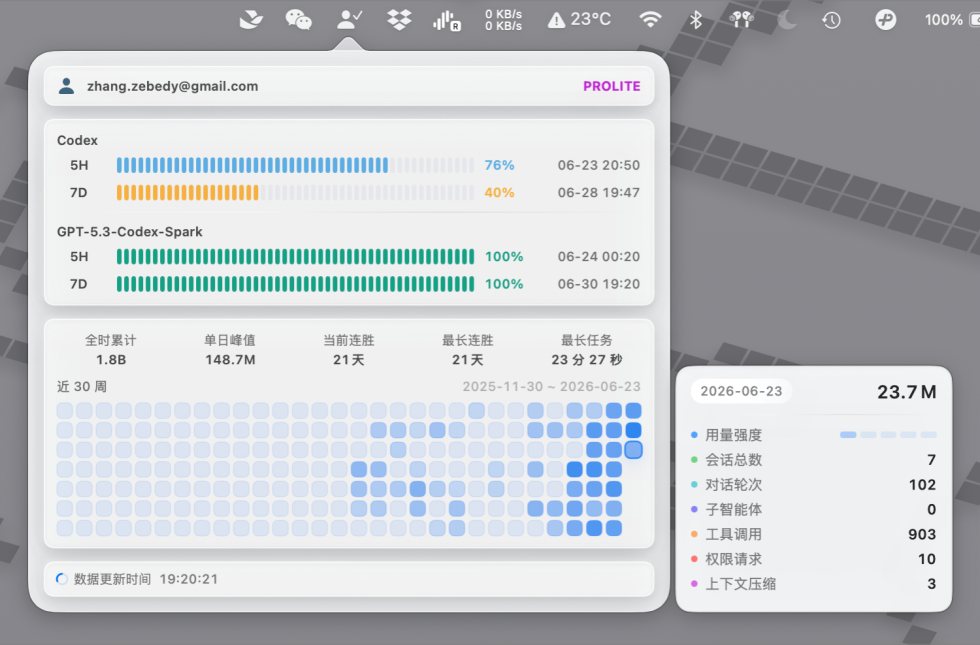Image resolution: width=980 pixels, height=645 pixels.
Task: Click the GPT-5.3-Codex-Spark 5H green bar
Action: click(295, 256)
